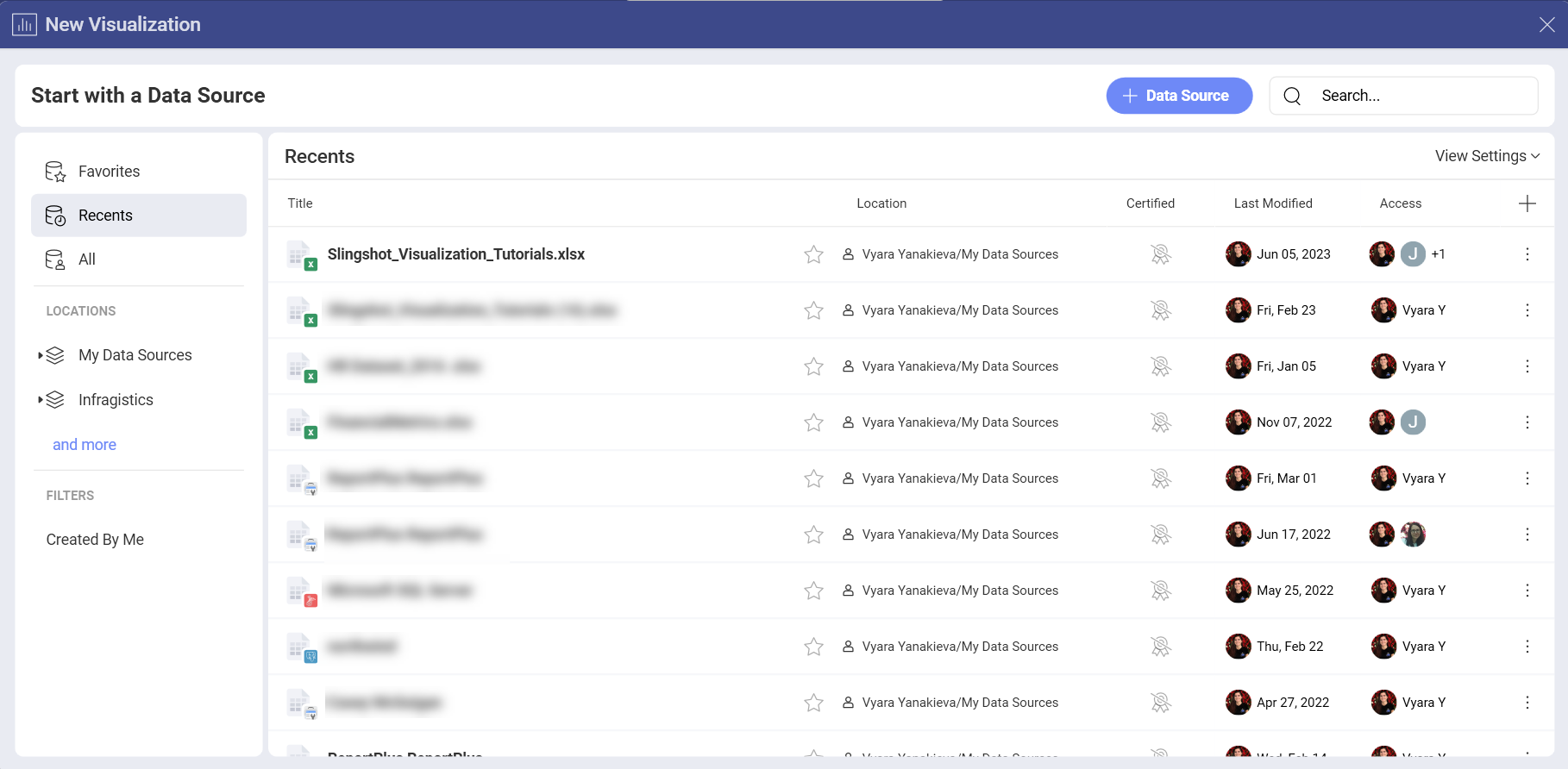Sort by Location column header
Screen dimensions: 1568x769
click(881, 203)
